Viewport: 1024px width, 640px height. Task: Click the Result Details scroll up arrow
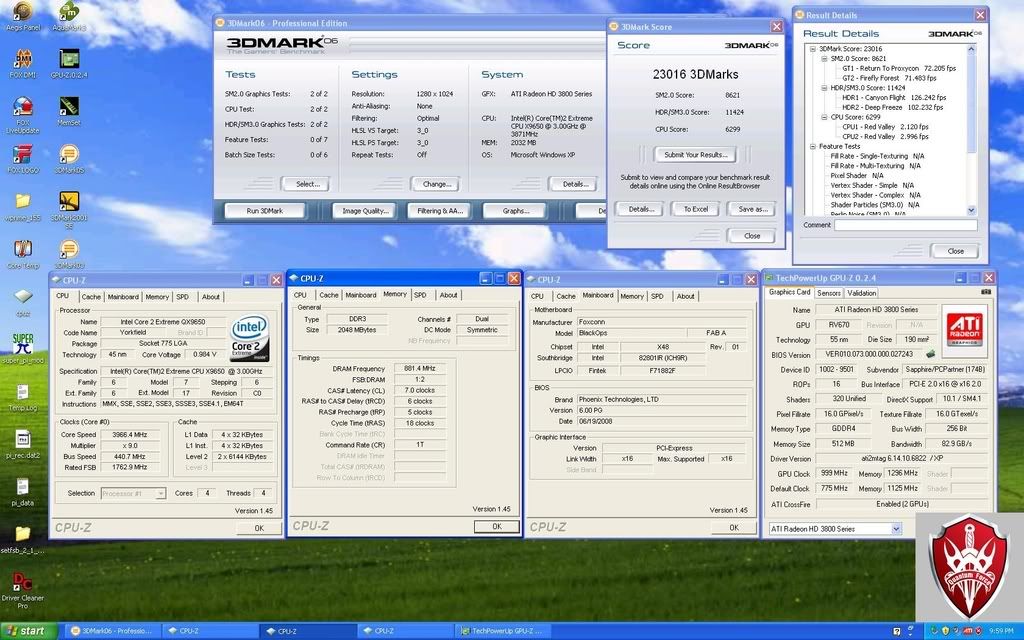pyautogui.click(x=971, y=50)
